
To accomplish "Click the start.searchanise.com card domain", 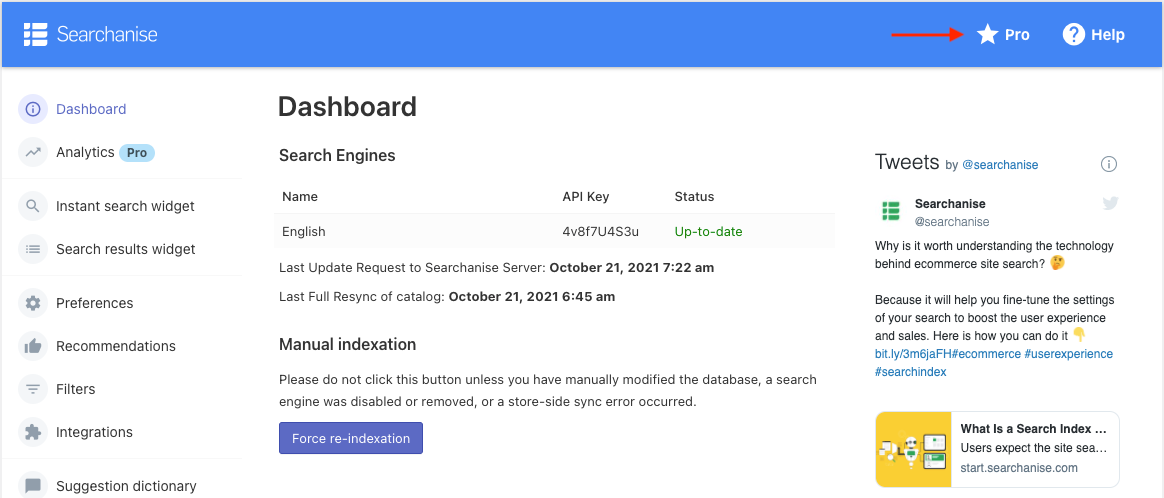I will point(1018,468).
